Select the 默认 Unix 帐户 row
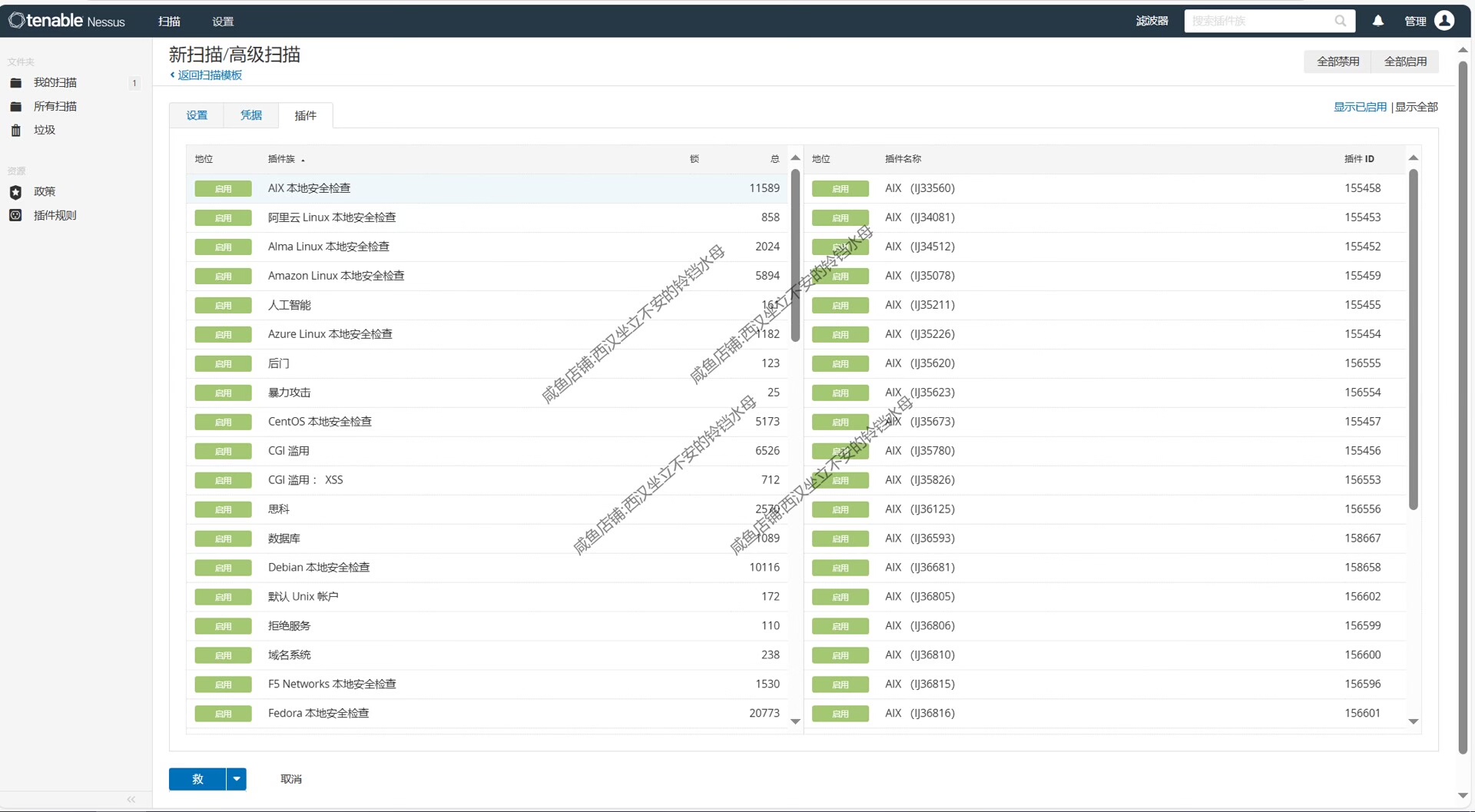 pos(487,597)
